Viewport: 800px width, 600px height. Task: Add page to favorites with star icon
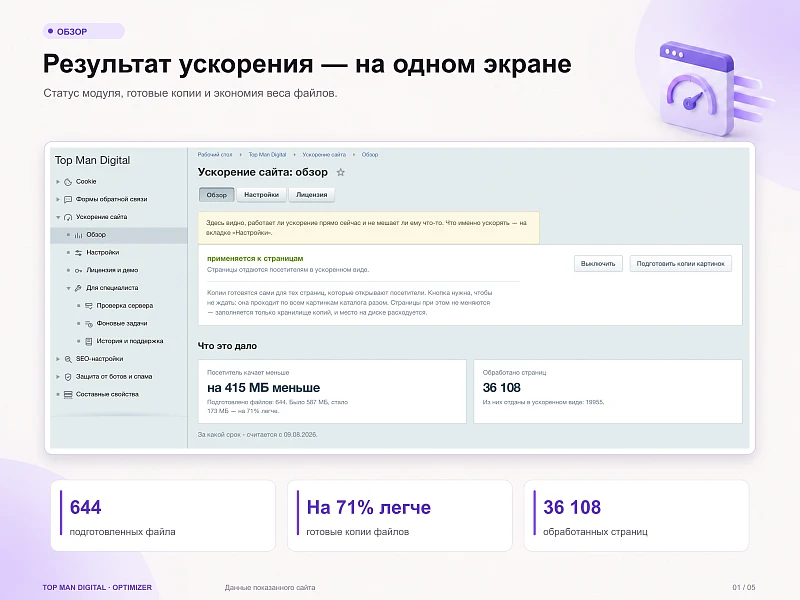[341, 172]
